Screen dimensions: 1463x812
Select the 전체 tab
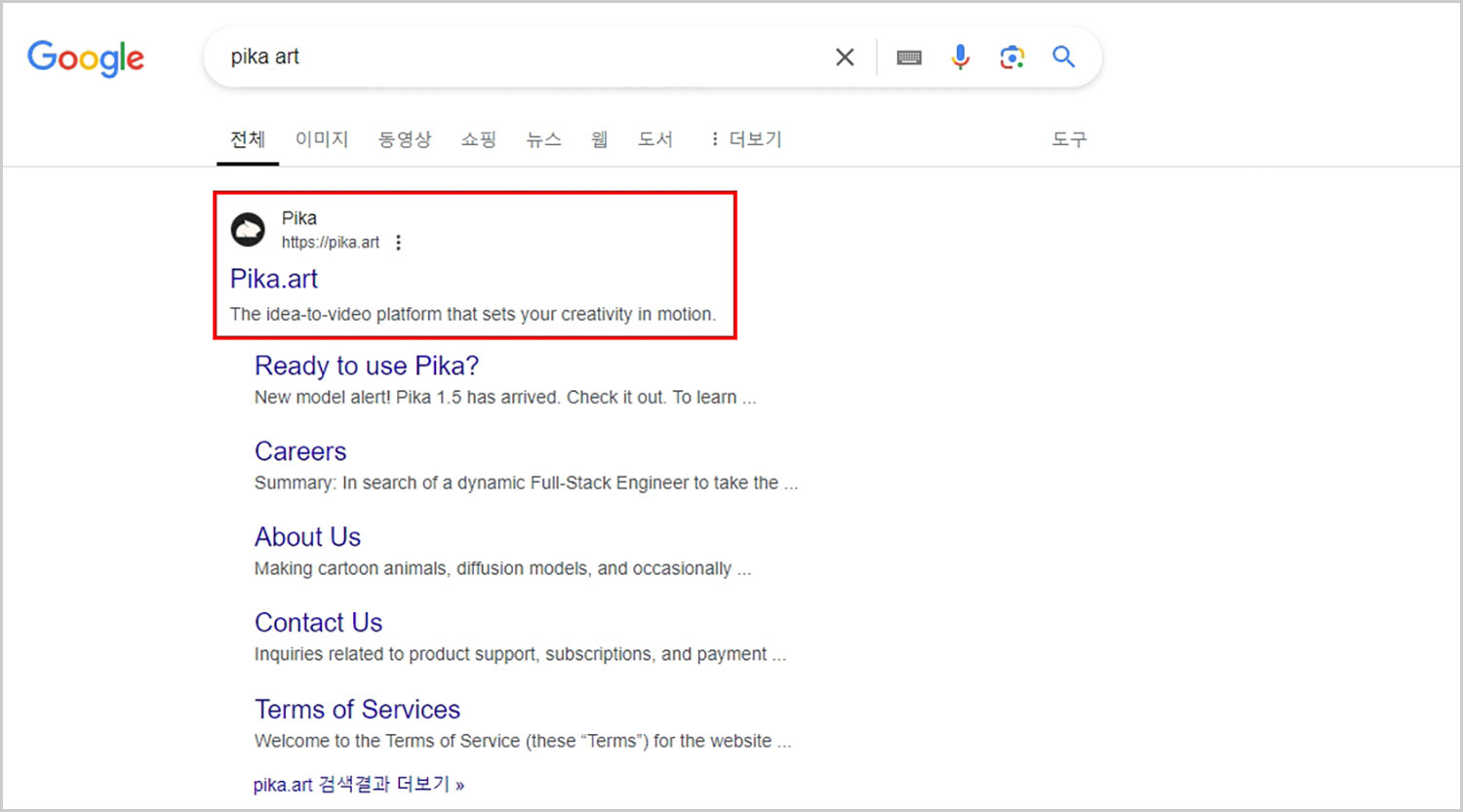[x=248, y=139]
